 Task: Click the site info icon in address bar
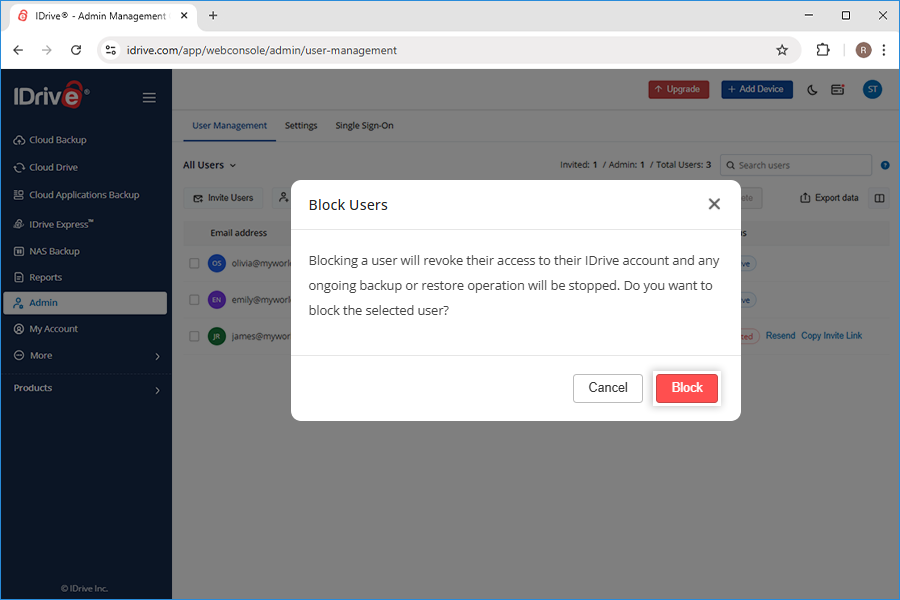click(x=111, y=51)
